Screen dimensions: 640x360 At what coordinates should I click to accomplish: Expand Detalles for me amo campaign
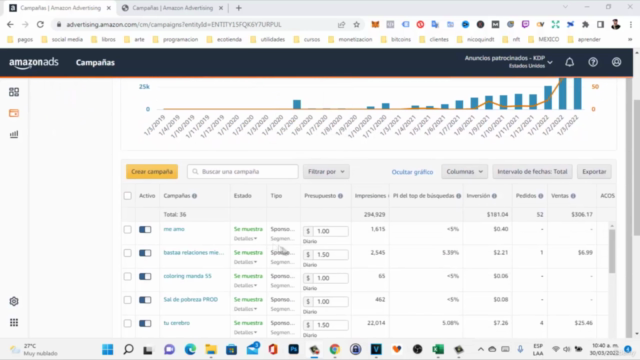coord(245,238)
